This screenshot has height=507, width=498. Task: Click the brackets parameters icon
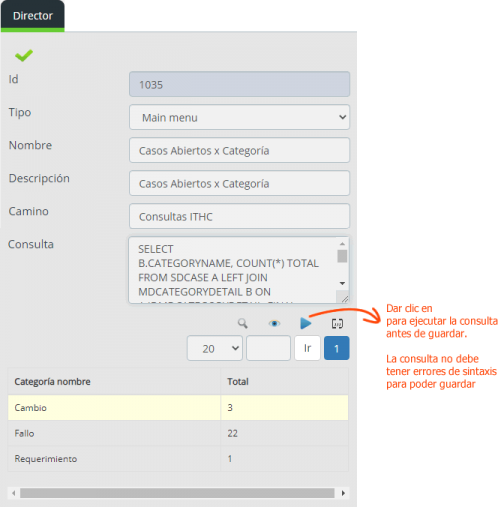(337, 323)
